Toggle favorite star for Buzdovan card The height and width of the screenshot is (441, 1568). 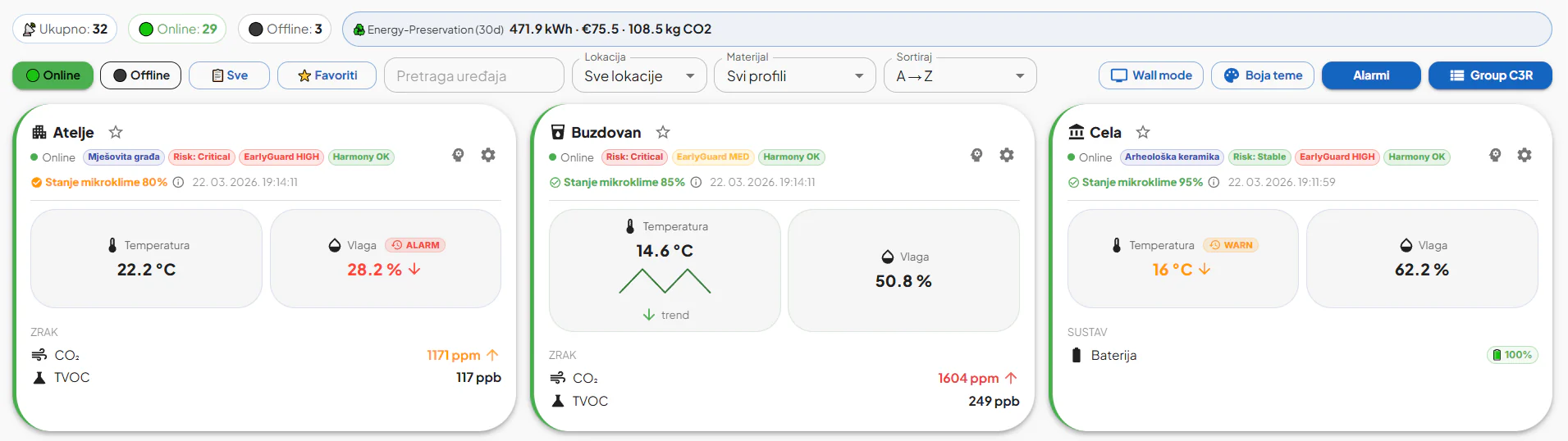click(x=663, y=132)
